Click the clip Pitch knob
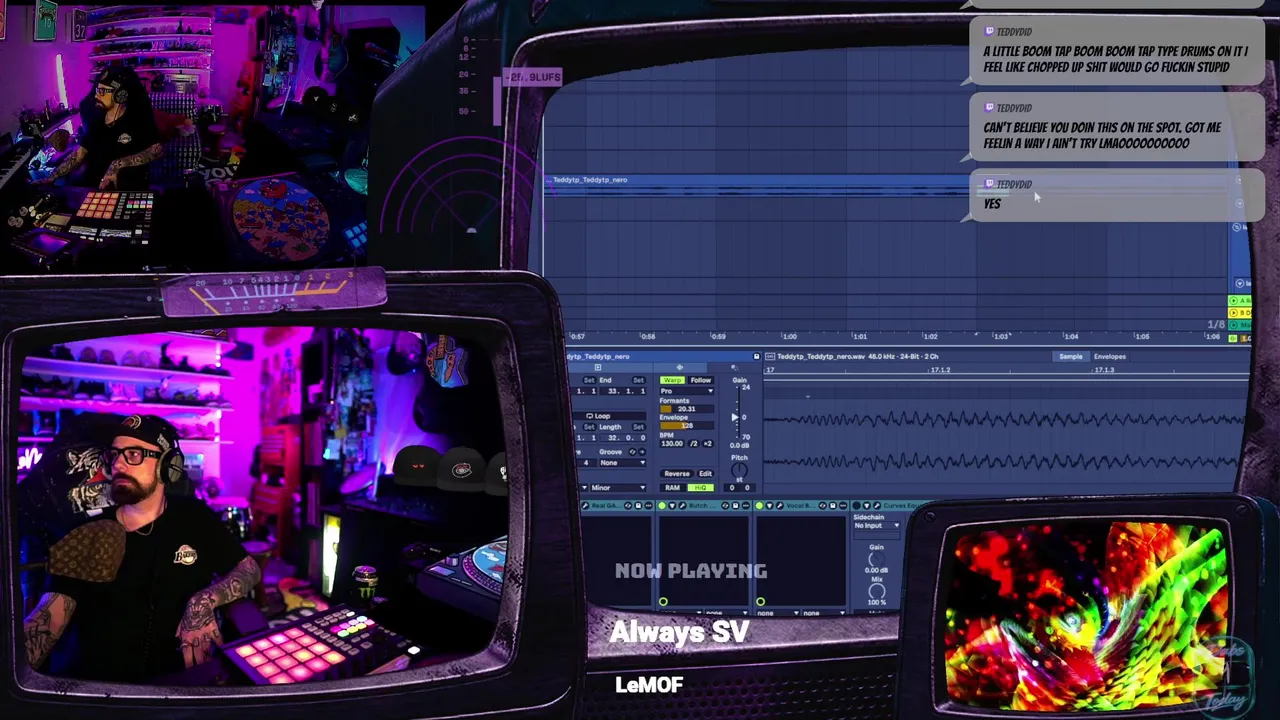1280x720 pixels. (739, 470)
